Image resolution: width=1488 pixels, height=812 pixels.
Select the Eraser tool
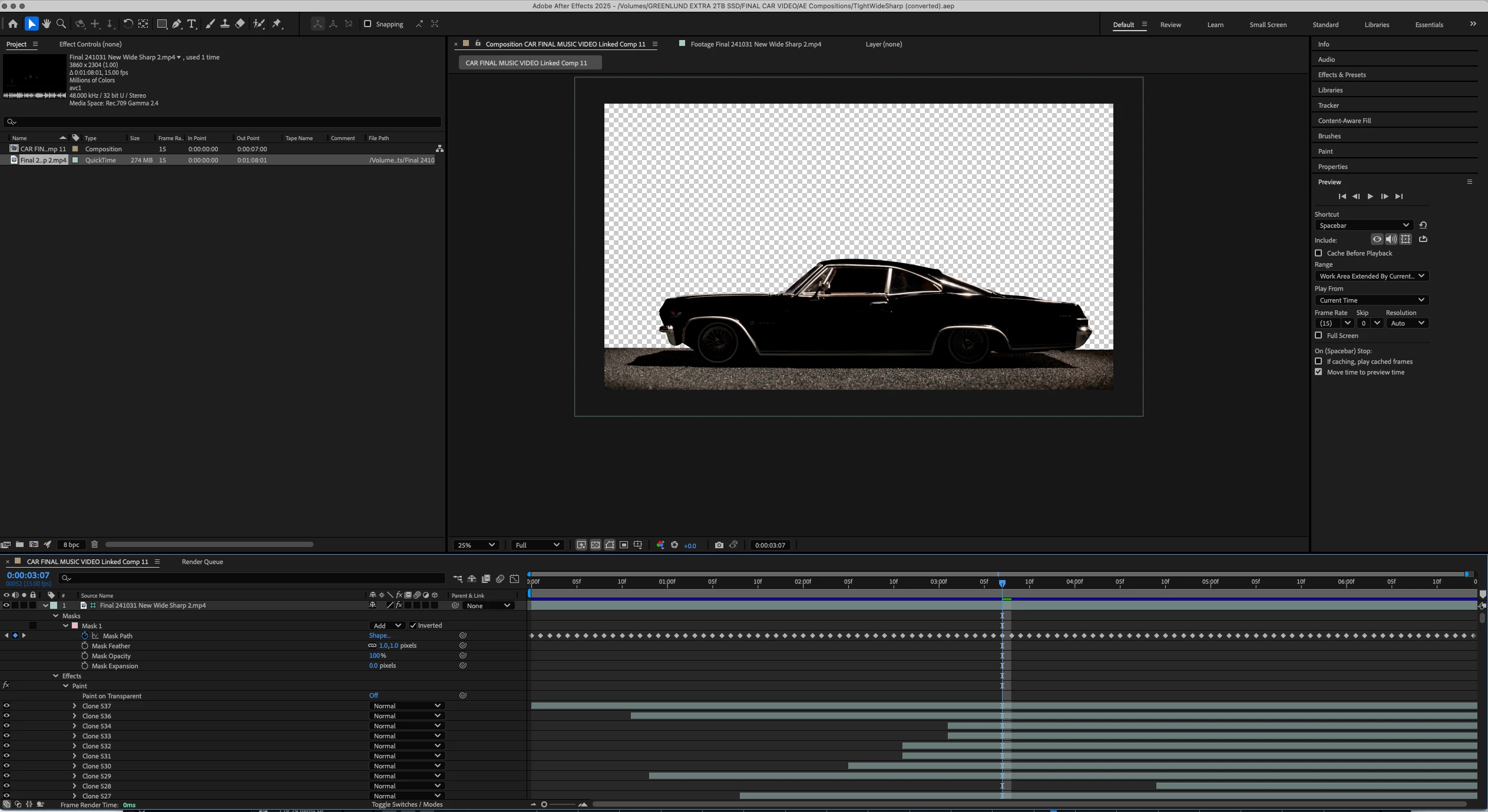[240, 24]
